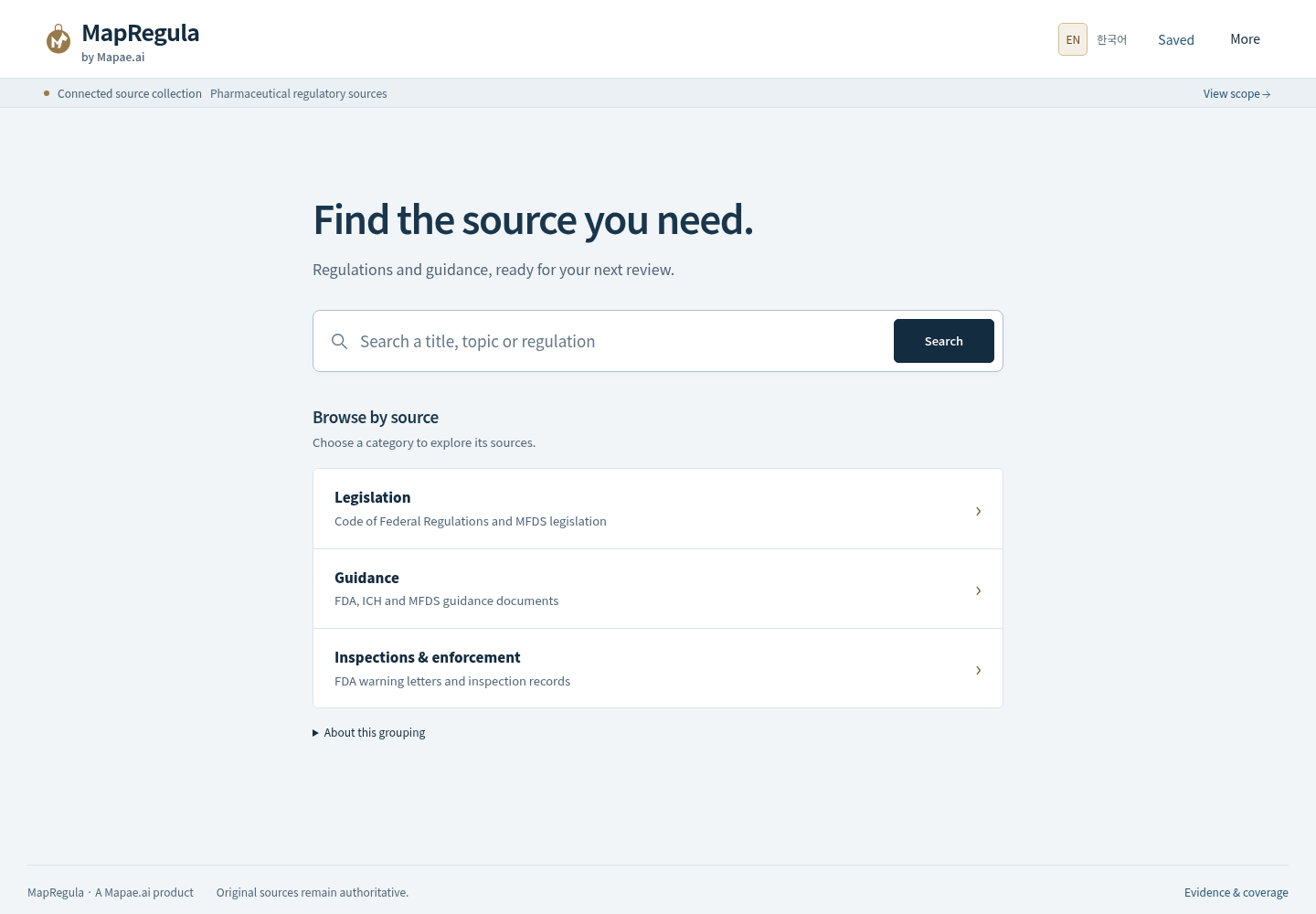
Task: Open the Legislation category
Action: [658, 509]
